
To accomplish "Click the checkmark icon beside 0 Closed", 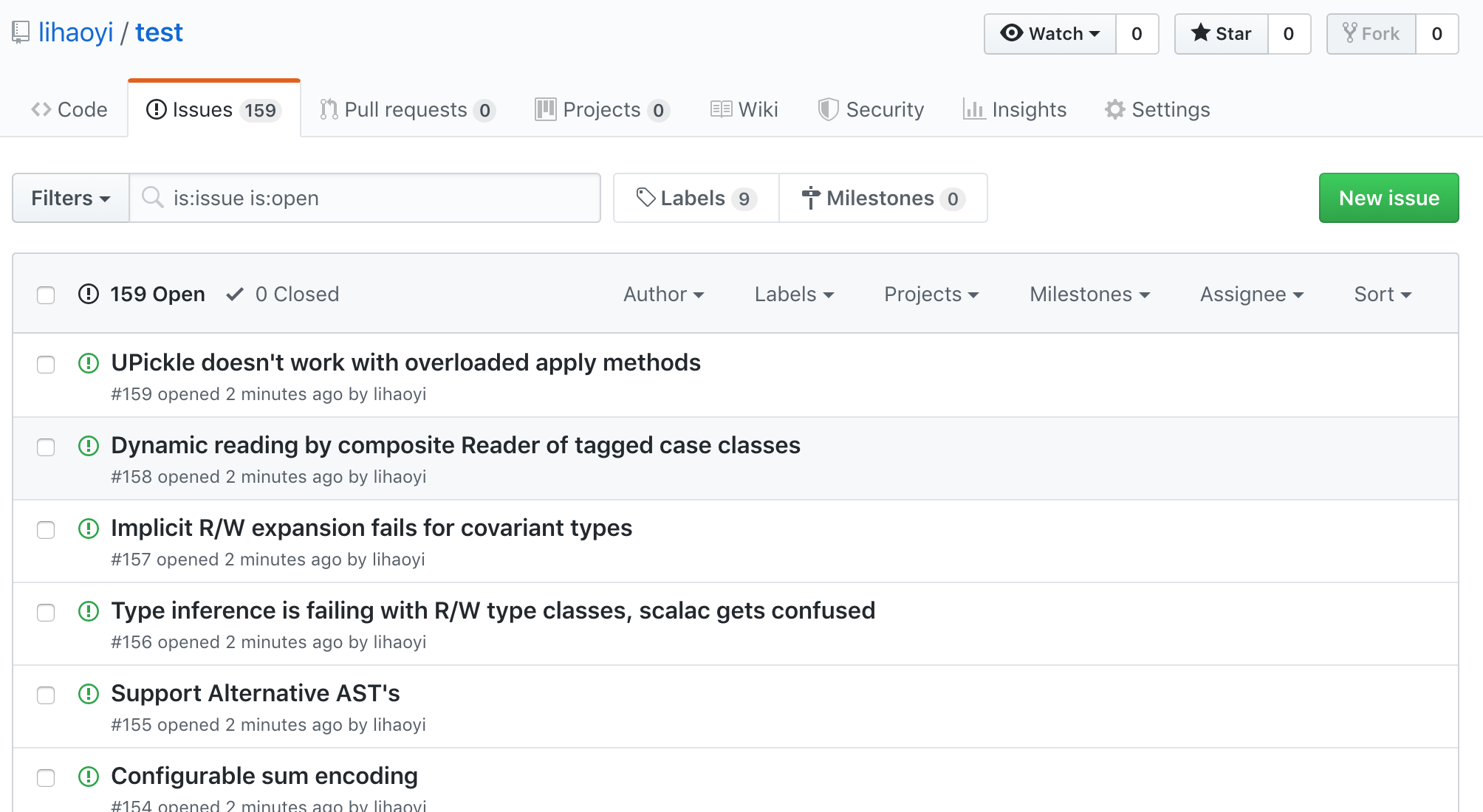I will [235, 295].
